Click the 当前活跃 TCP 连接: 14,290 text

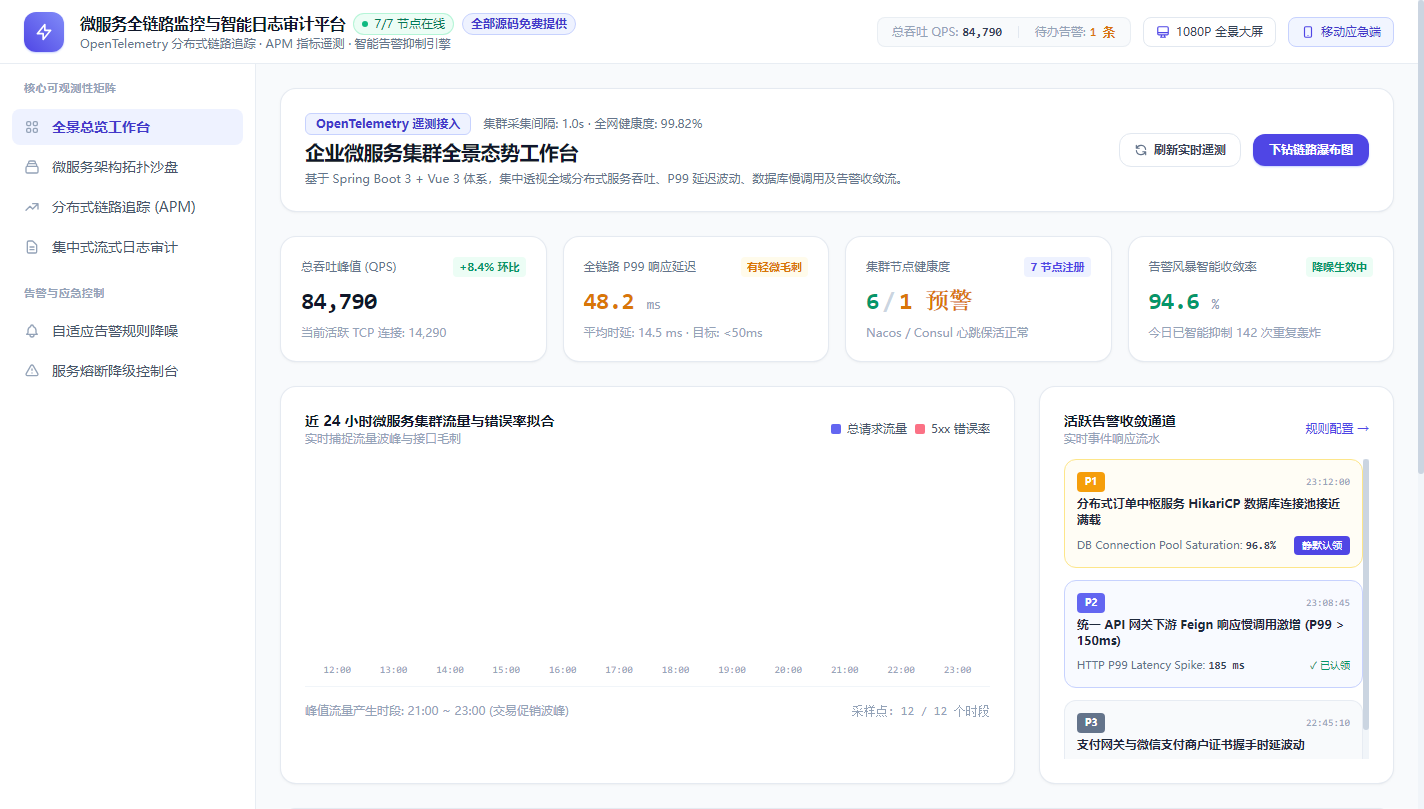click(x=374, y=332)
